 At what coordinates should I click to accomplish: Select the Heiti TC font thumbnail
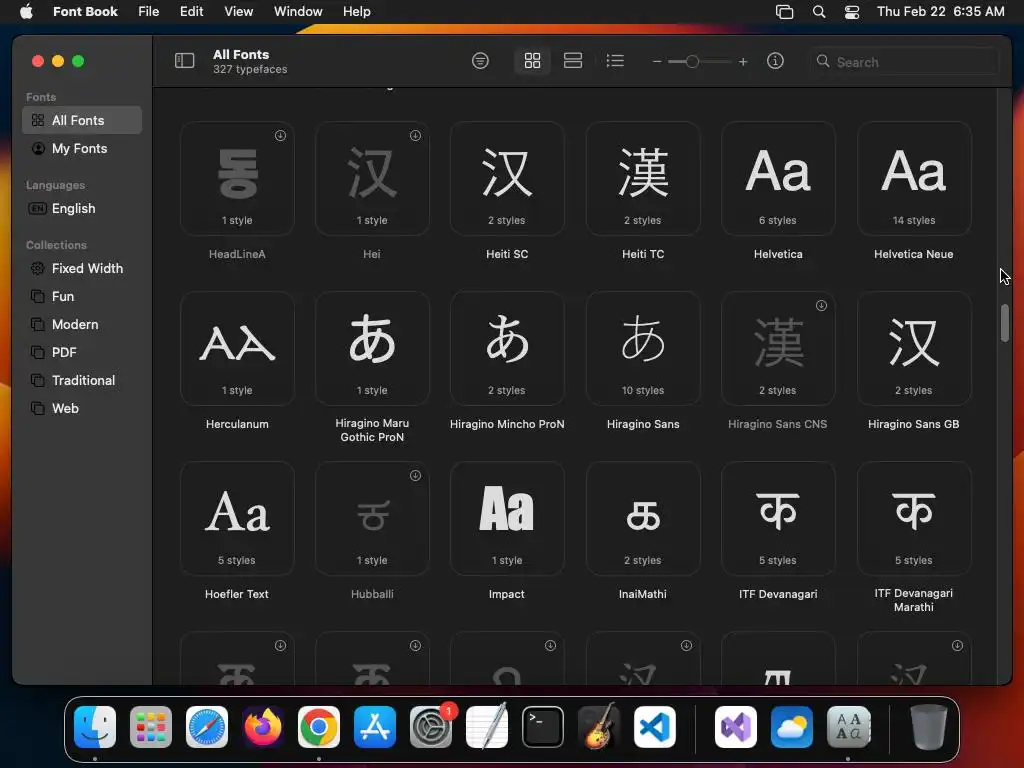(x=643, y=178)
